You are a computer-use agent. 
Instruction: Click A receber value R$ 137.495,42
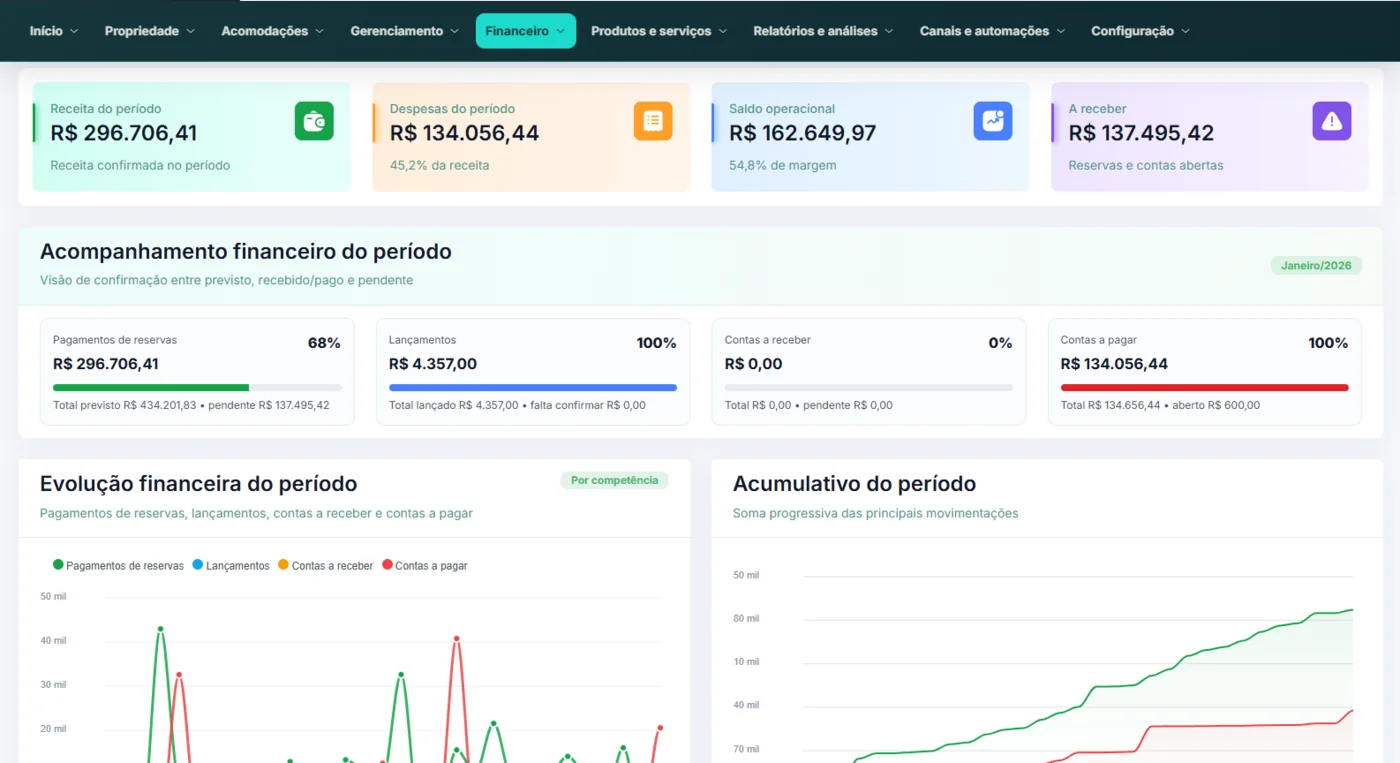click(1141, 133)
